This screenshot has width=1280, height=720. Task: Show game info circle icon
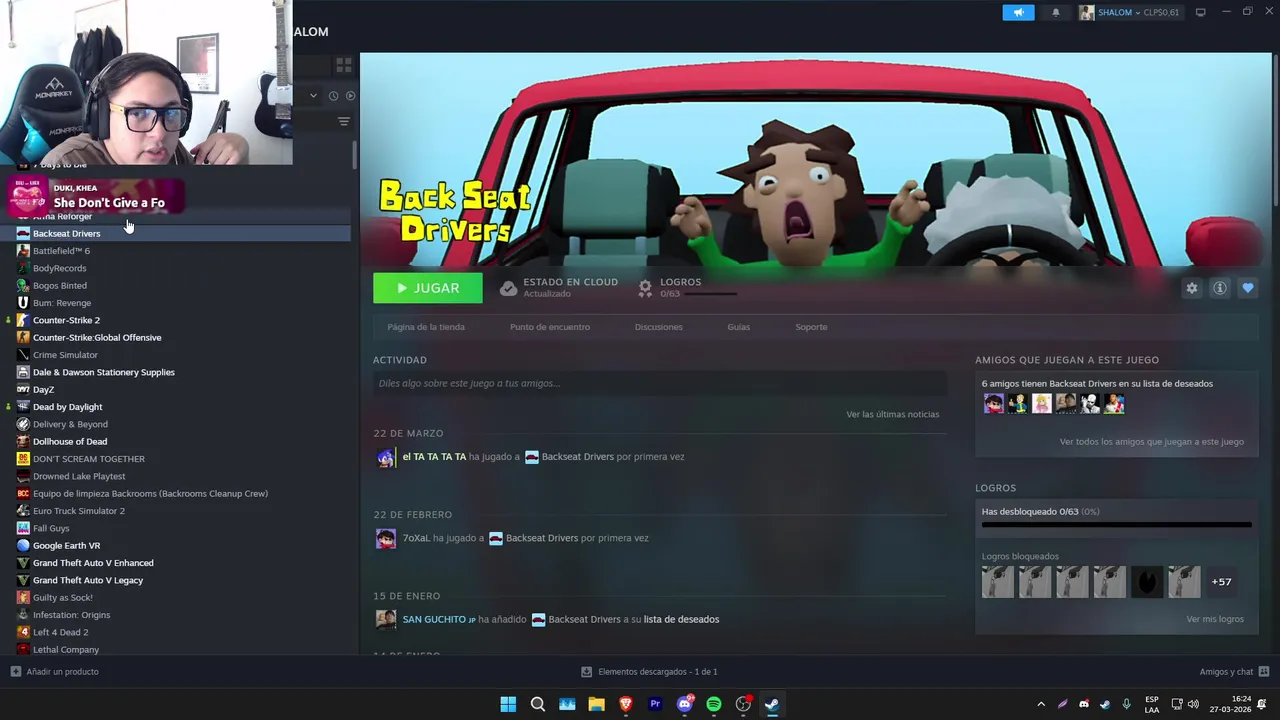pyautogui.click(x=1220, y=288)
